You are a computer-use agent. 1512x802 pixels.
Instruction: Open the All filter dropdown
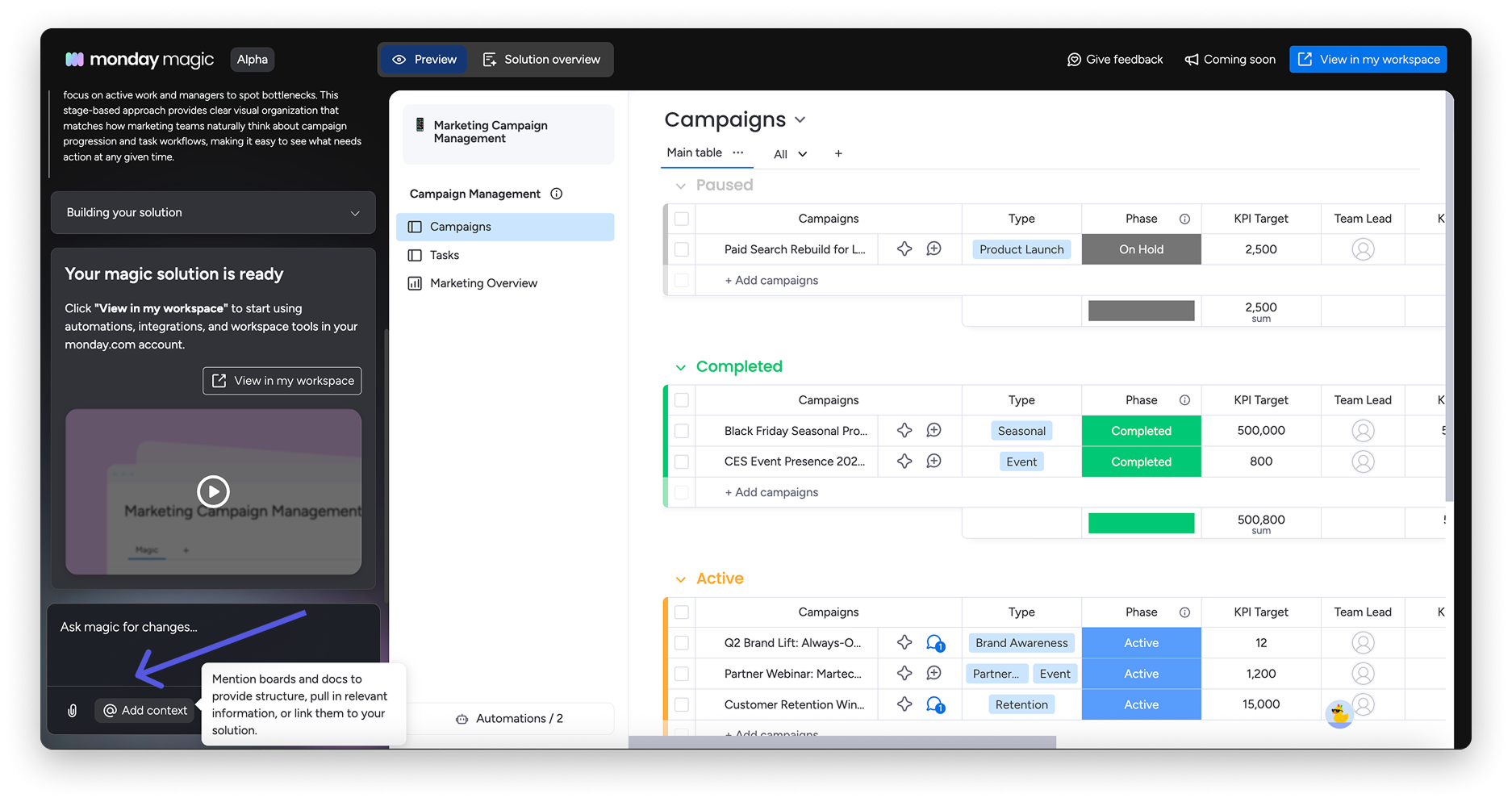pos(791,154)
